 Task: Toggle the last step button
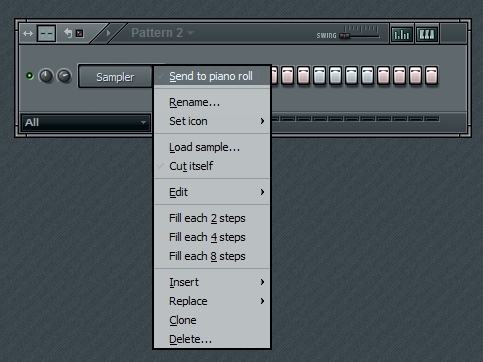(x=431, y=75)
